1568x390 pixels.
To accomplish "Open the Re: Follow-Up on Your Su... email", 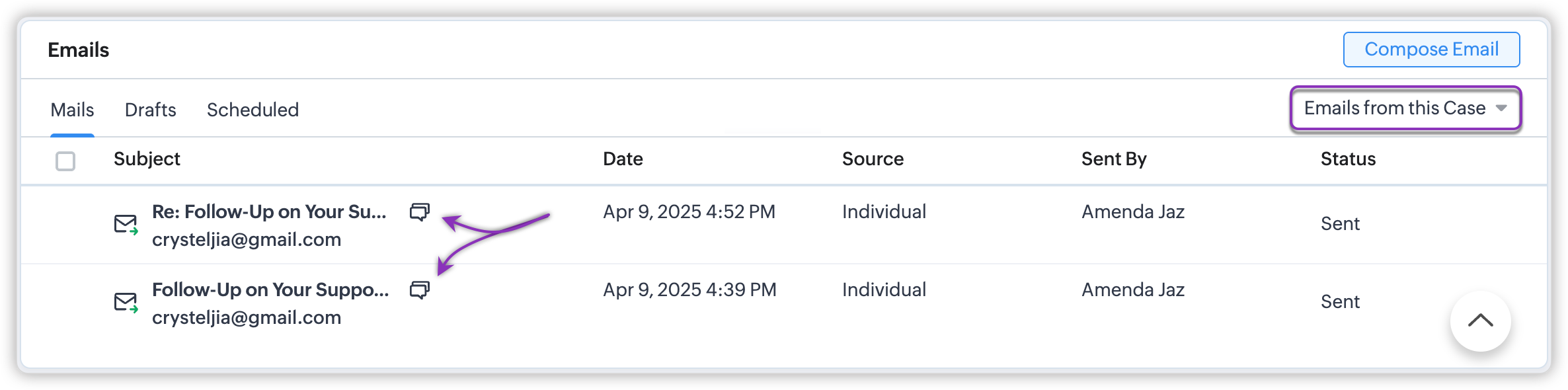I will coord(269,212).
